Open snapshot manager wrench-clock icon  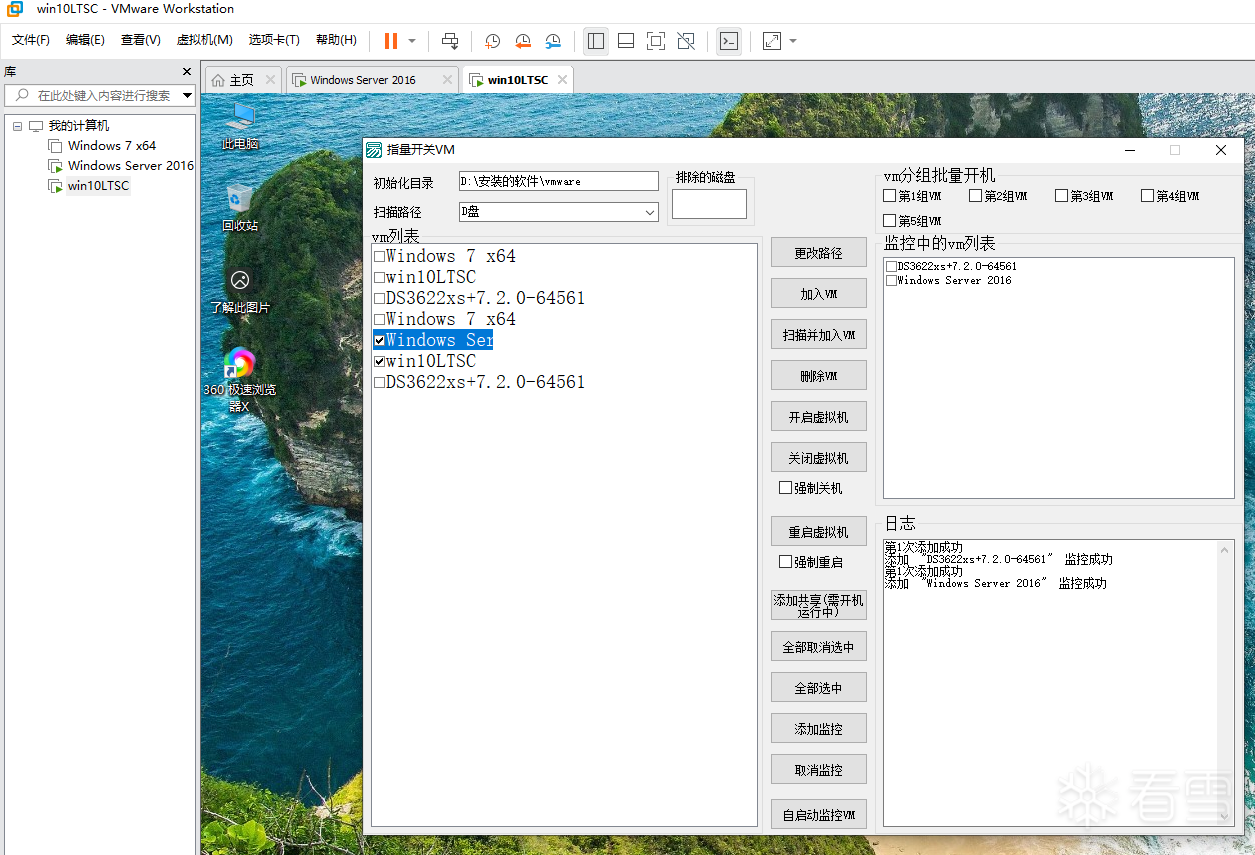coord(553,41)
